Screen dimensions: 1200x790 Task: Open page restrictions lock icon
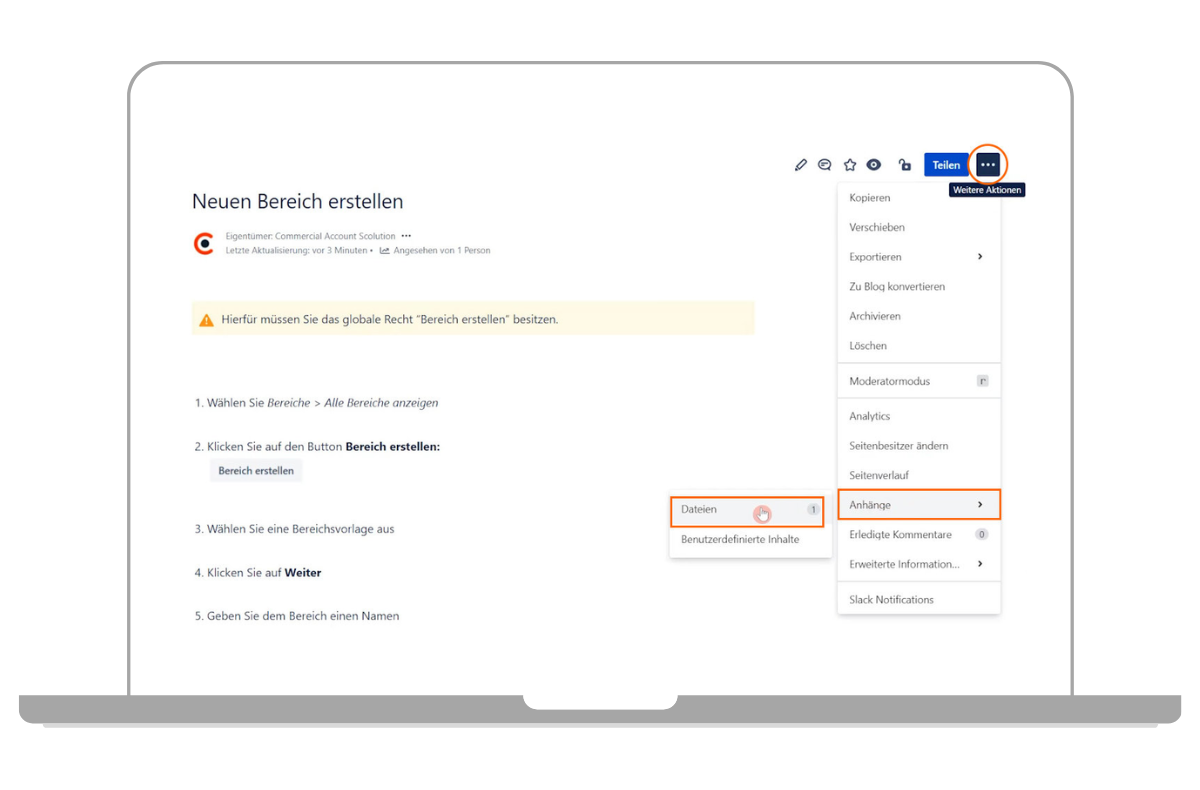pyautogui.click(x=905, y=165)
